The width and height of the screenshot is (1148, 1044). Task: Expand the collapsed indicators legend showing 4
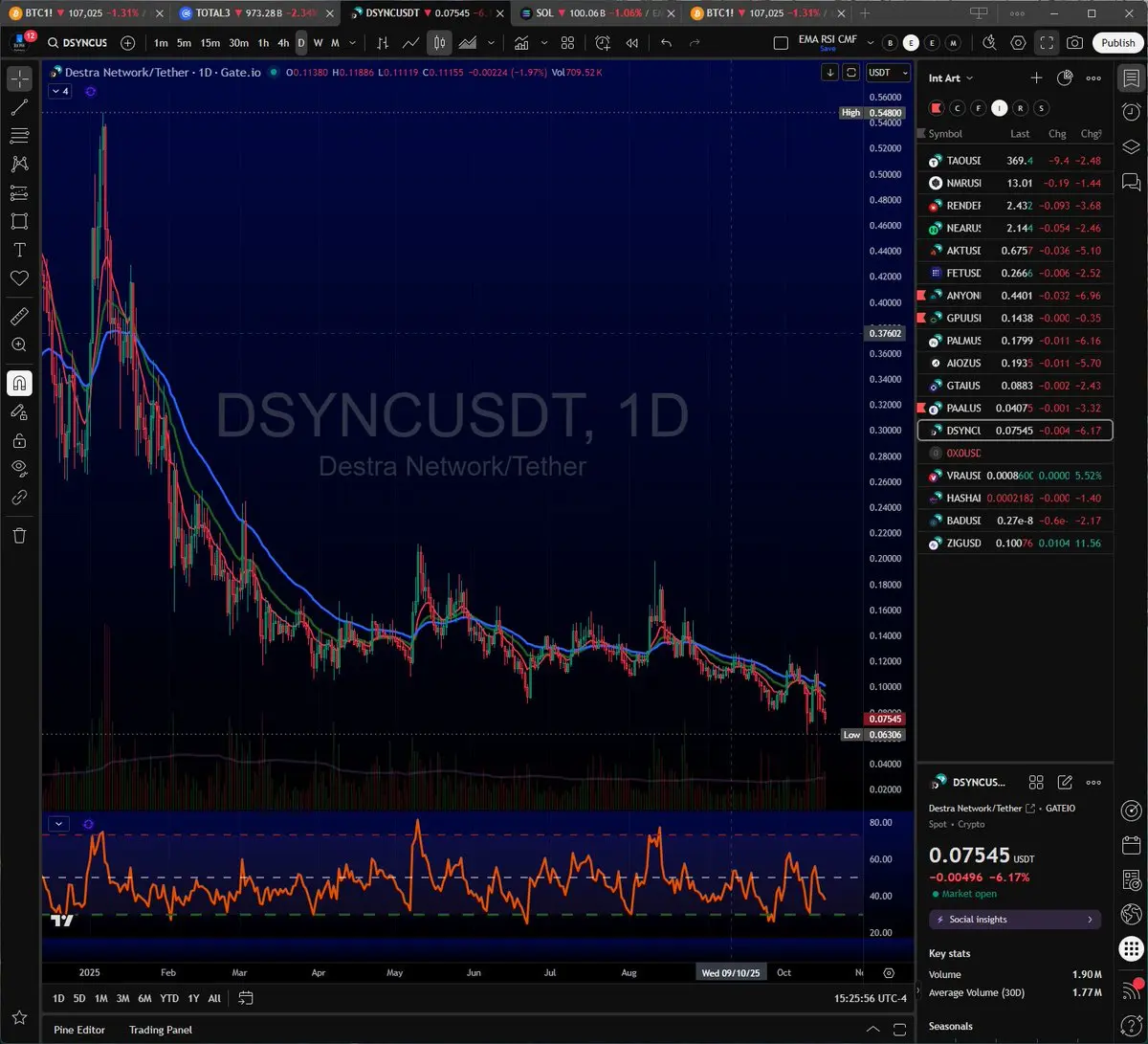(59, 91)
